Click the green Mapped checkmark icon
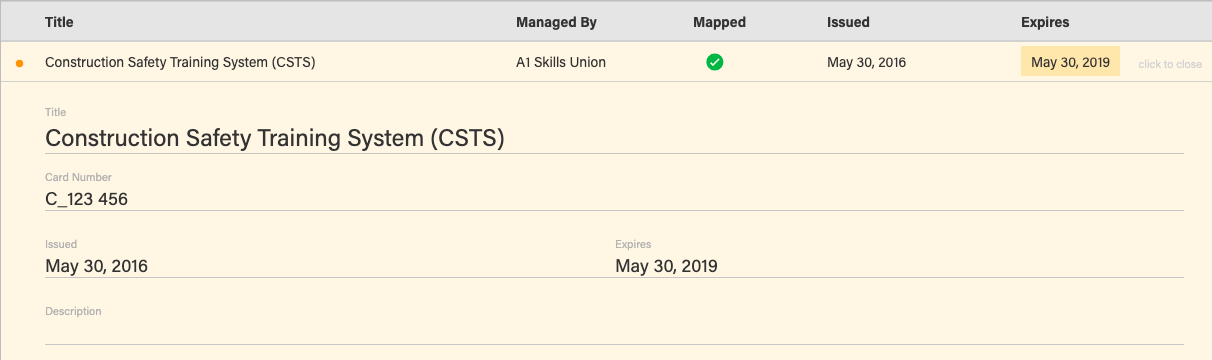 [x=715, y=62]
